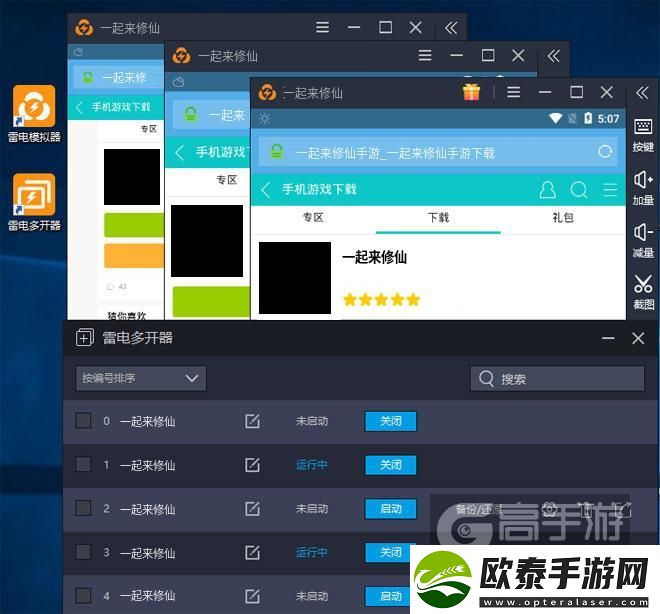660x614 pixels.
Task: Tick the checkbox for instance 4
Action: click(83, 595)
